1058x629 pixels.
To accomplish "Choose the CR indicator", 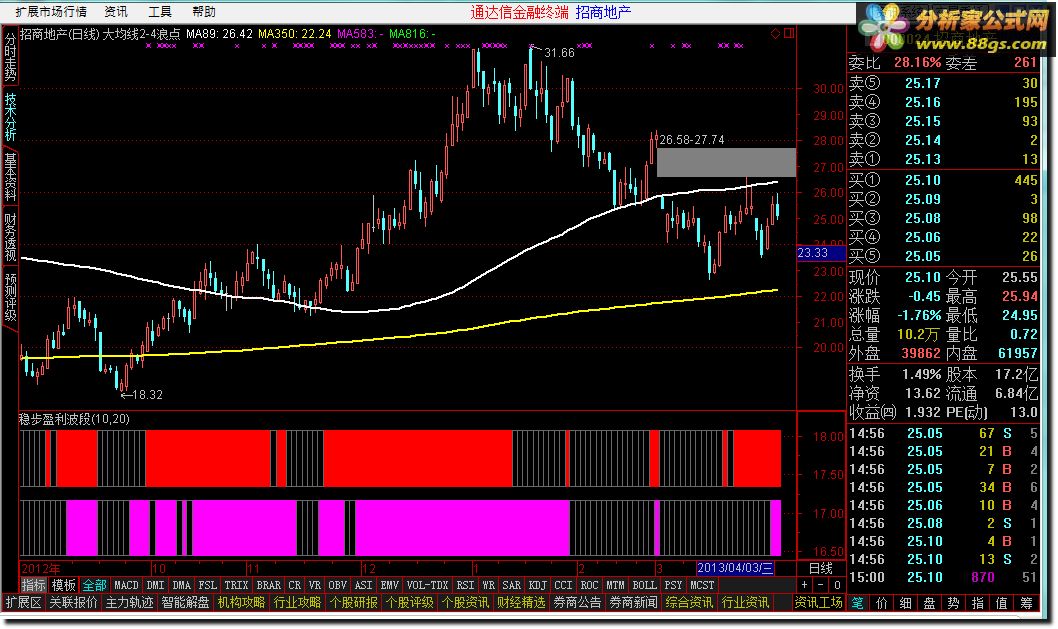I will click(x=295, y=585).
